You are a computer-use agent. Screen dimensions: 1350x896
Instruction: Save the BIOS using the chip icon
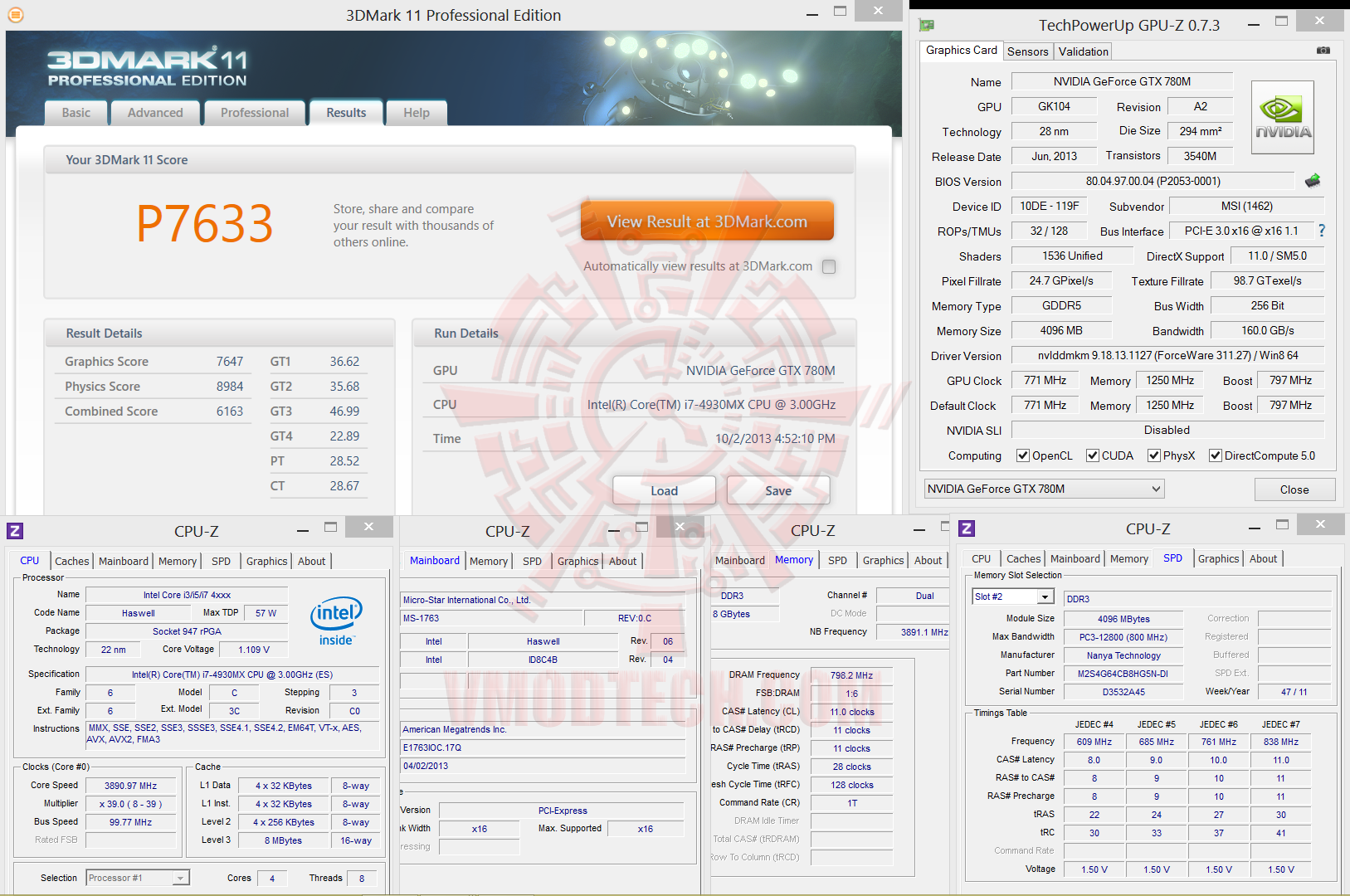coord(1313,181)
